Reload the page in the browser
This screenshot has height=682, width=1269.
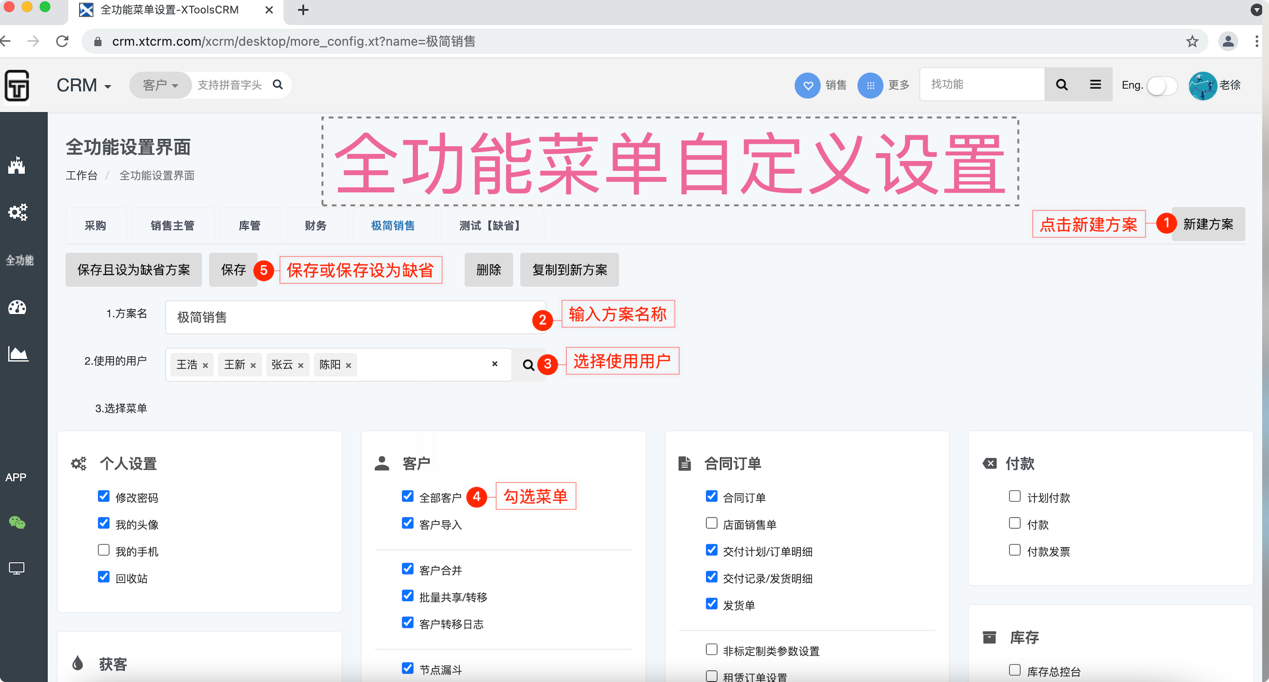coord(62,41)
